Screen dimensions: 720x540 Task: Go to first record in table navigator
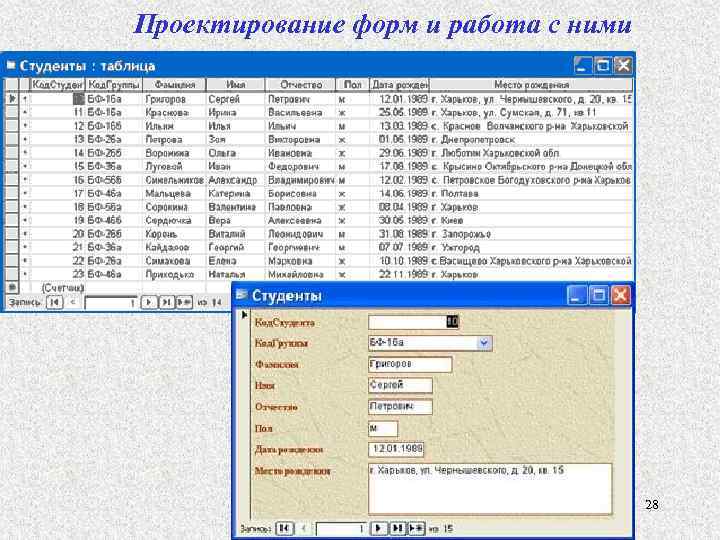coord(55,302)
